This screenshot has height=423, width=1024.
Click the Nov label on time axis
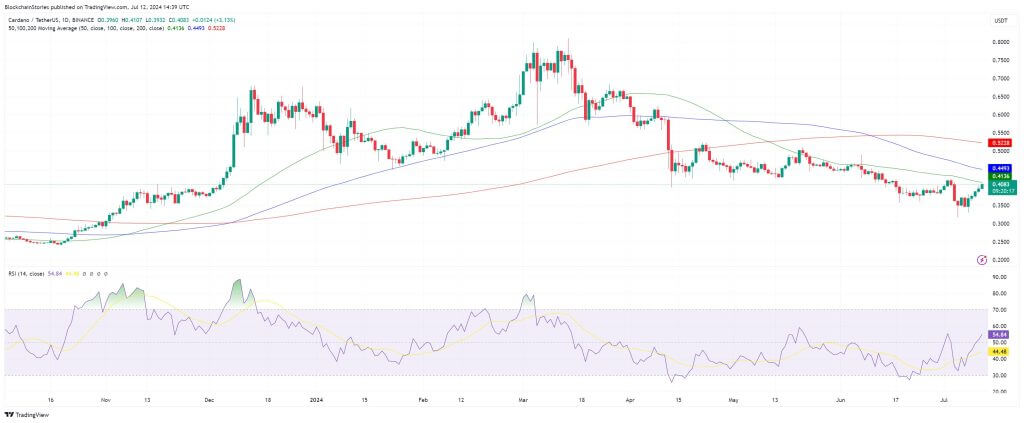(104, 398)
